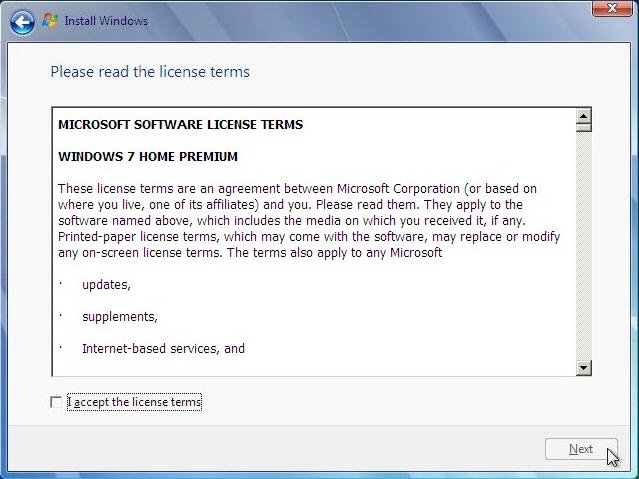Screen dimensions: 639x479
Task: Click the scrollbar thumb in license box
Action: click(x=584, y=127)
